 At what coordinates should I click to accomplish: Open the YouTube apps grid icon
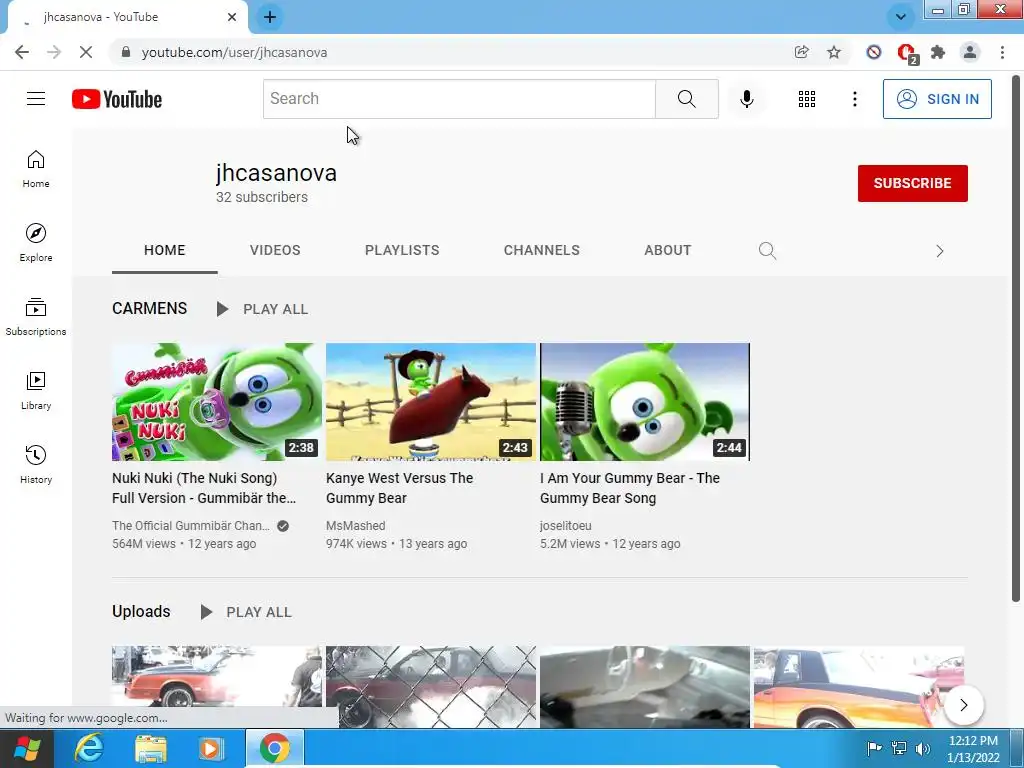(807, 99)
